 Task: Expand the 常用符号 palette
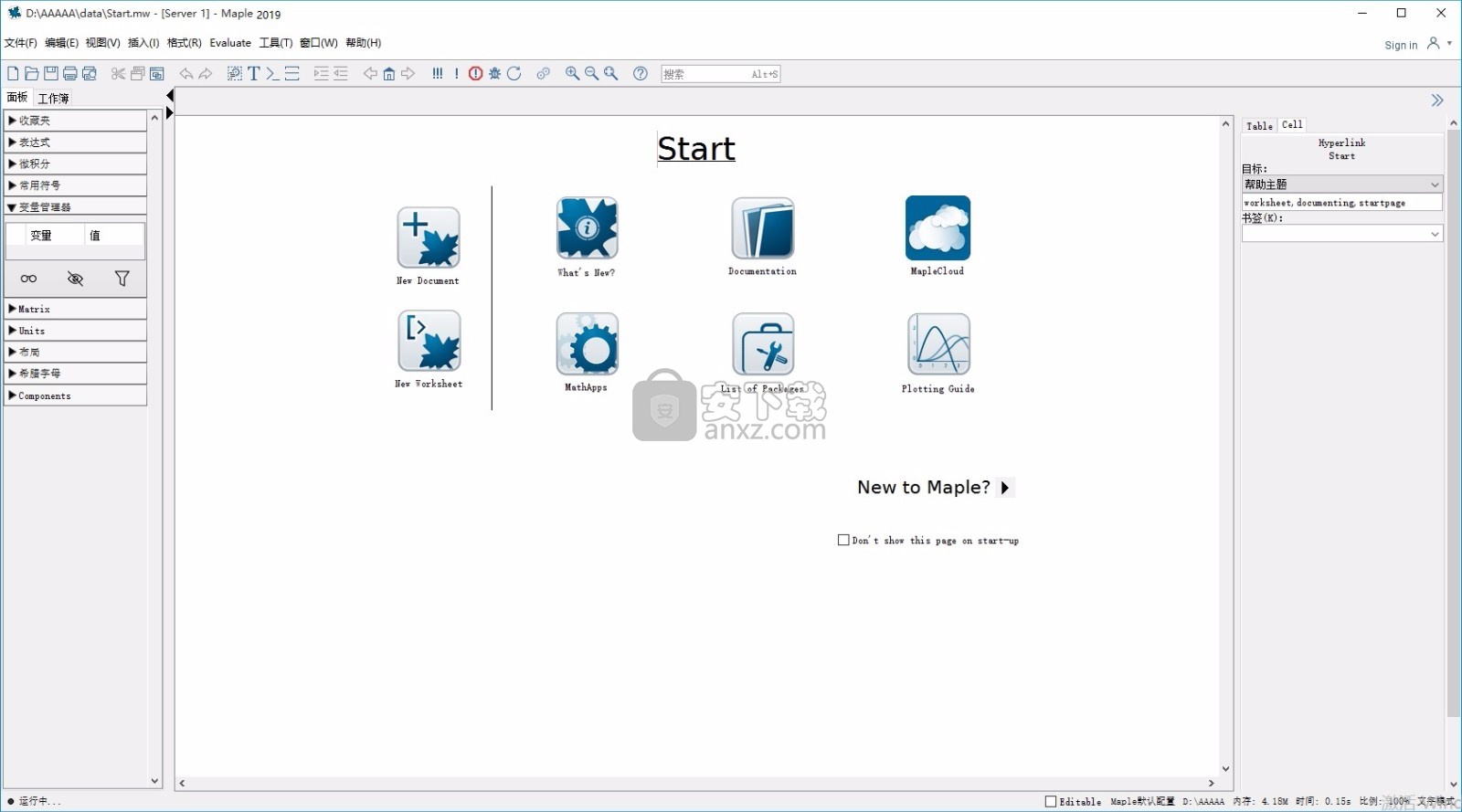76,185
